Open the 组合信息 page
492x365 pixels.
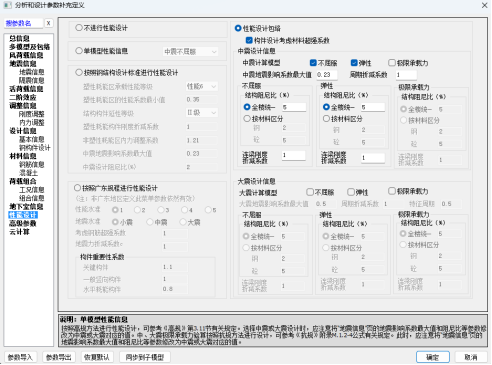pyautogui.click(x=31, y=198)
